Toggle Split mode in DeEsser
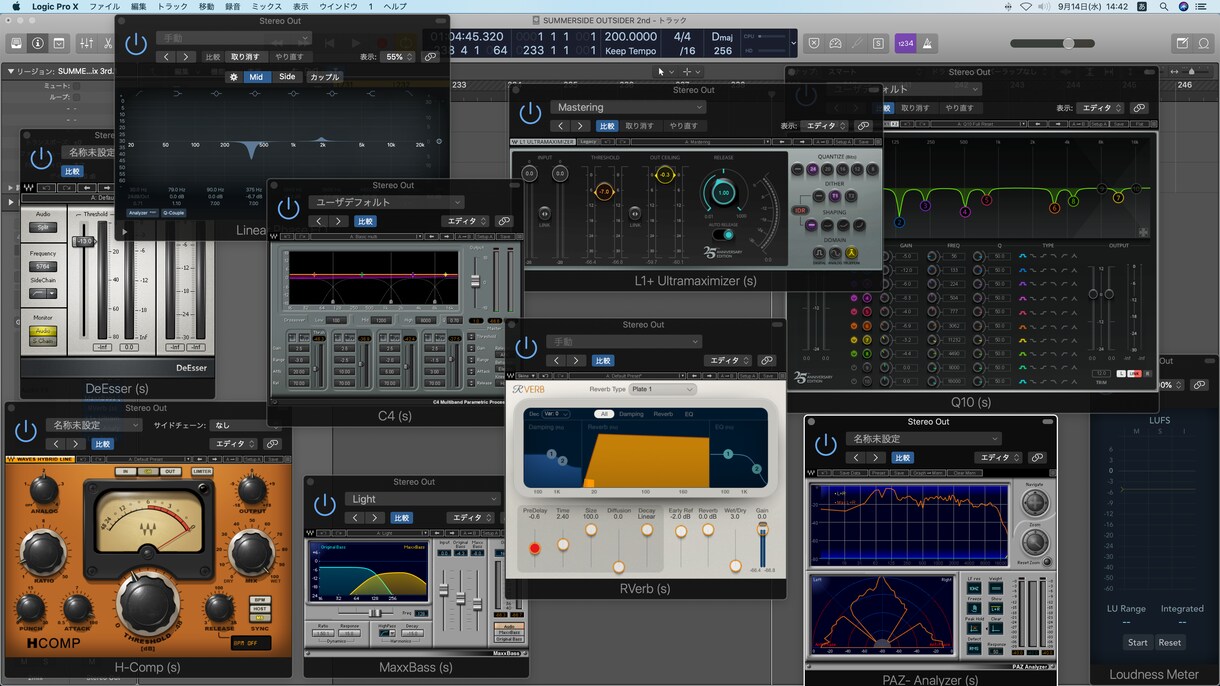The height and width of the screenshot is (686, 1220). [x=43, y=227]
